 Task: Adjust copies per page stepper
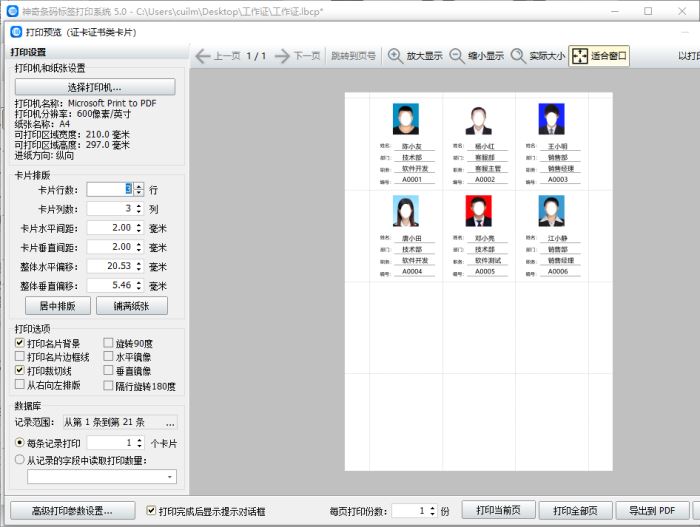[x=432, y=510]
